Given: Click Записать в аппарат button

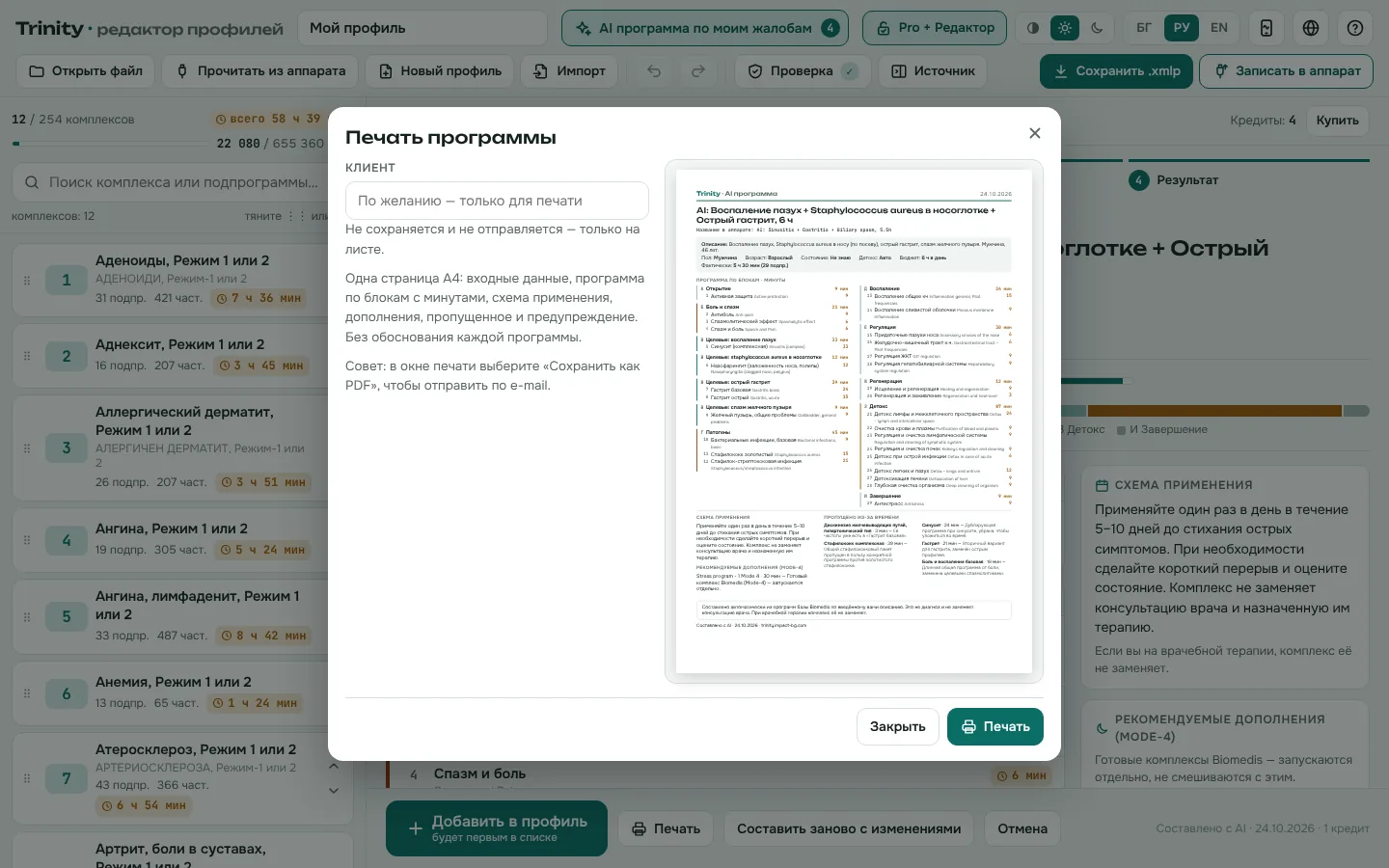Looking at the screenshot, I should 1288,71.
